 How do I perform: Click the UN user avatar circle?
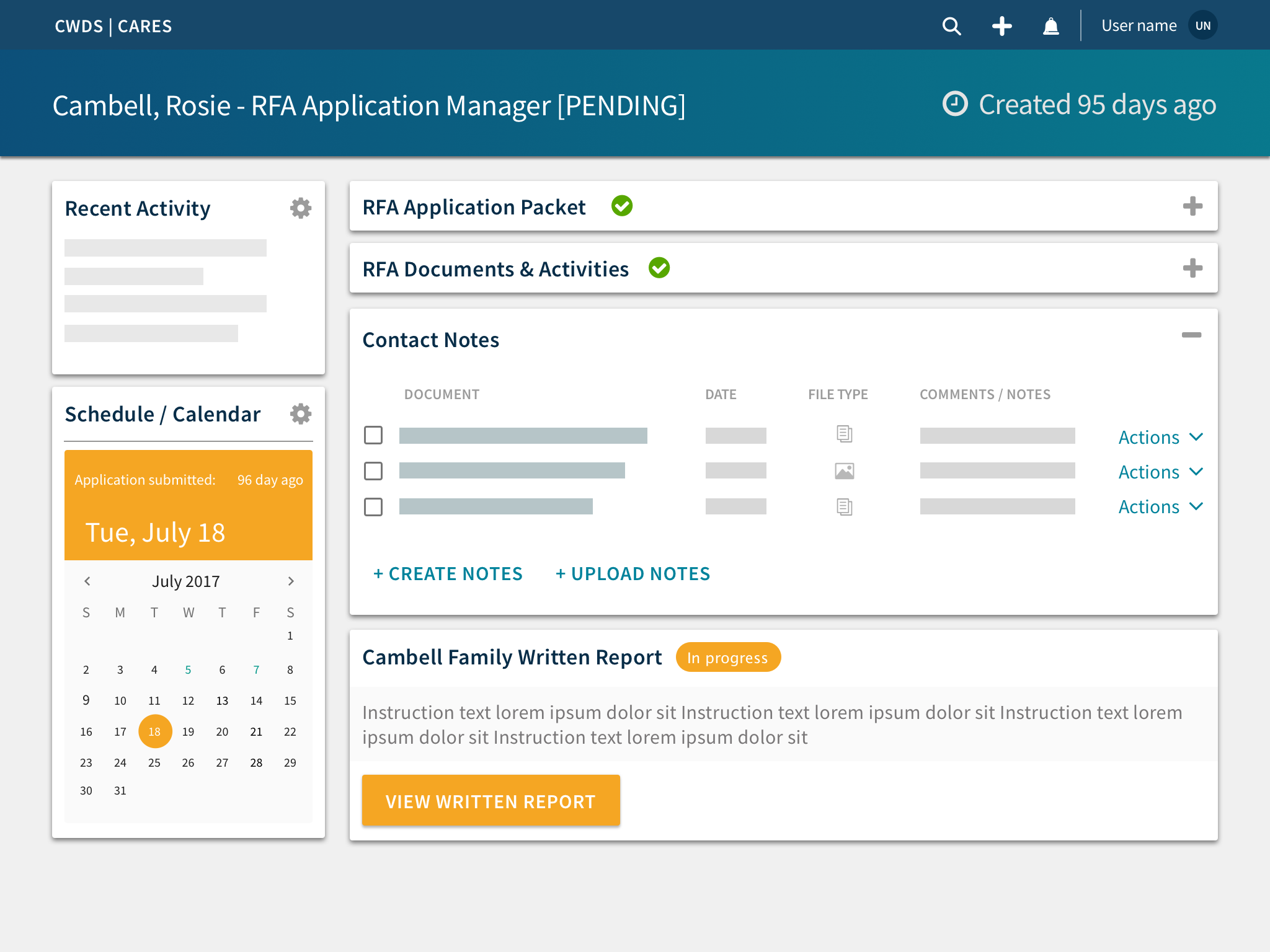[x=1202, y=26]
